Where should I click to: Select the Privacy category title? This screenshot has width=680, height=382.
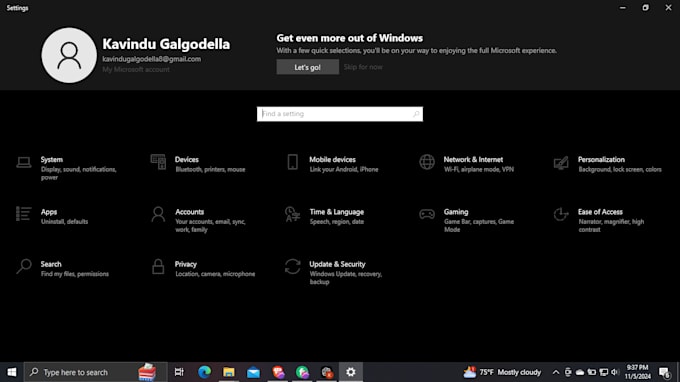coord(186,264)
